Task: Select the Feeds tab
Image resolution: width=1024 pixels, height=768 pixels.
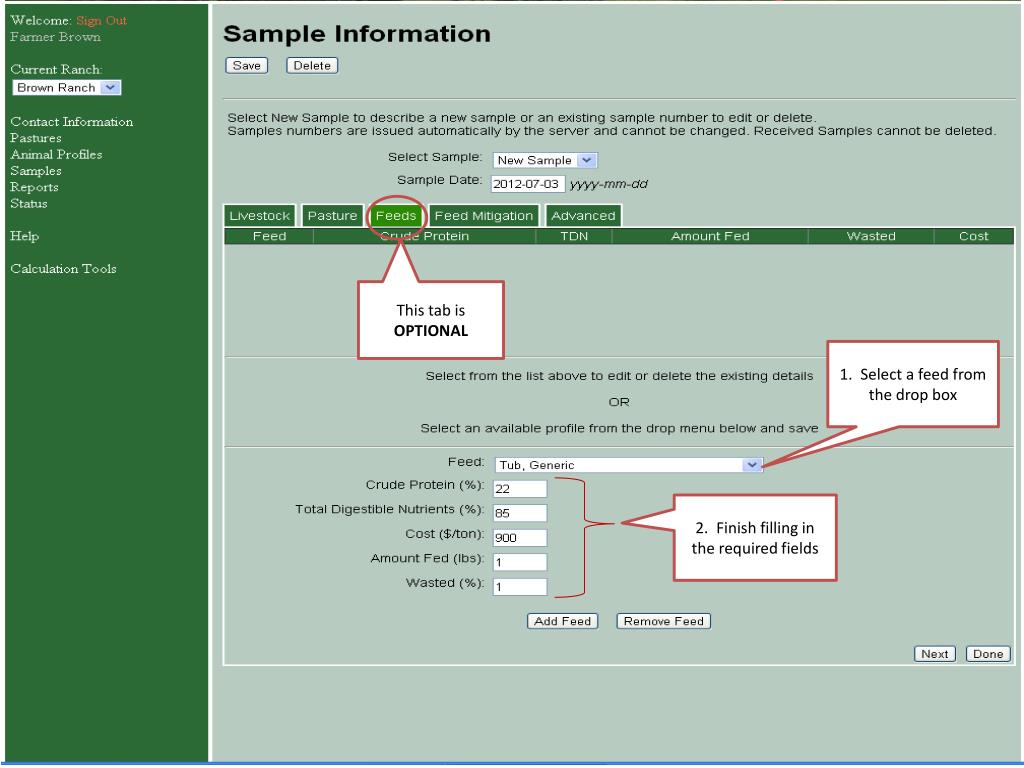Action: (x=396, y=216)
